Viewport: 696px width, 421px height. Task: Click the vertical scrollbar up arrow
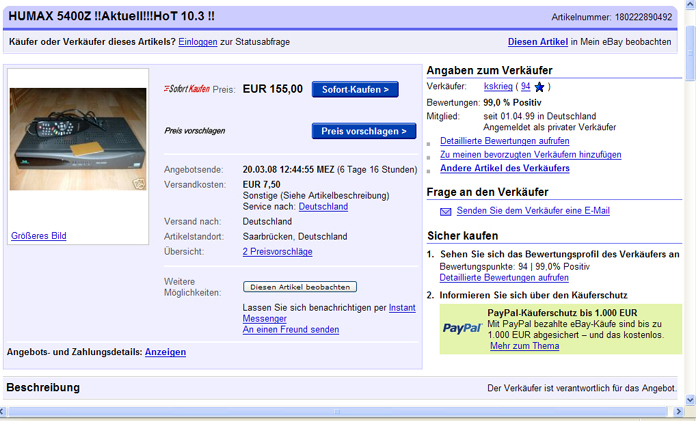(689, 7)
